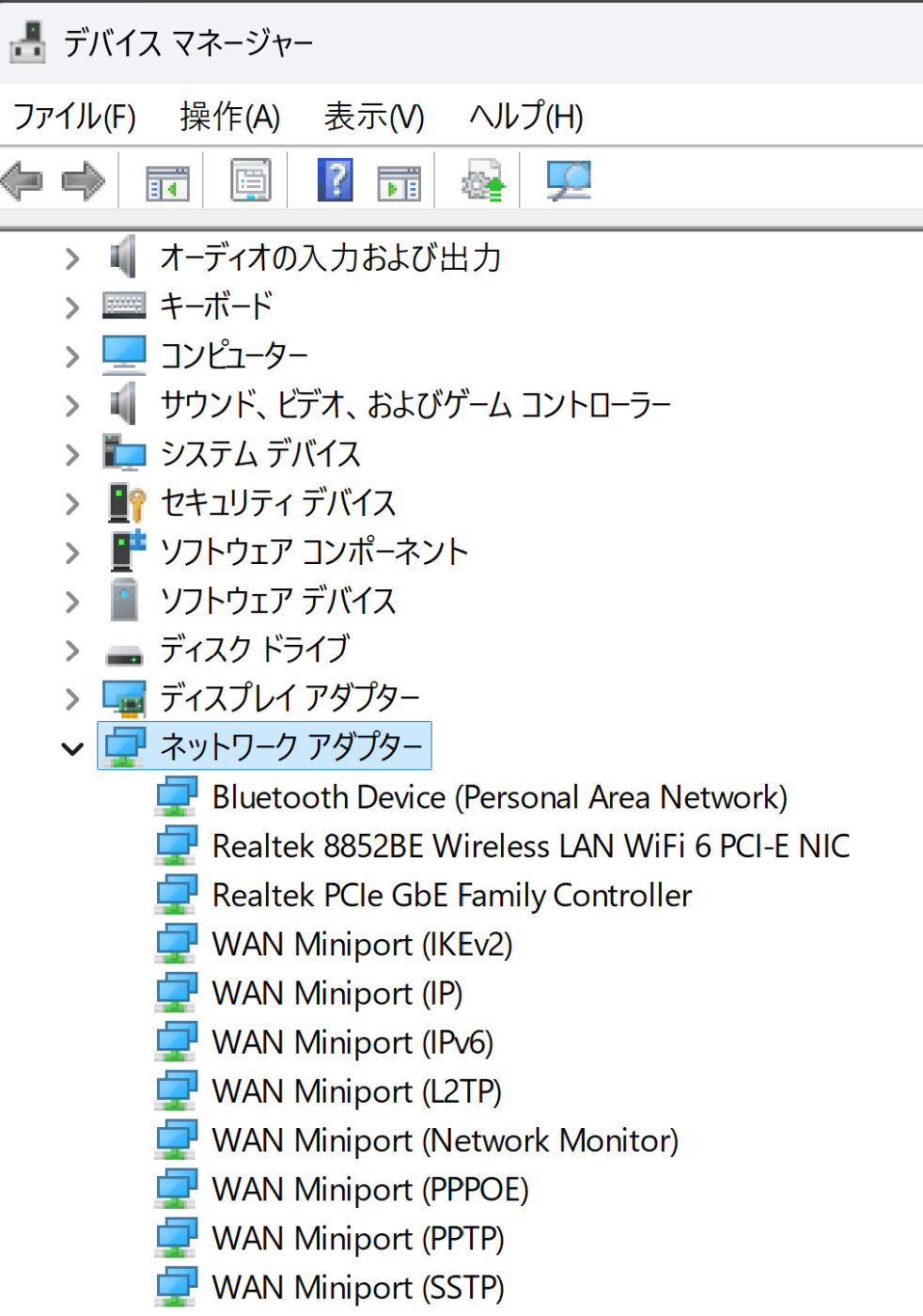Select the ソフトウェア コンポーネント label
Image resolution: width=923 pixels, height=1316 pixels.
(314, 552)
